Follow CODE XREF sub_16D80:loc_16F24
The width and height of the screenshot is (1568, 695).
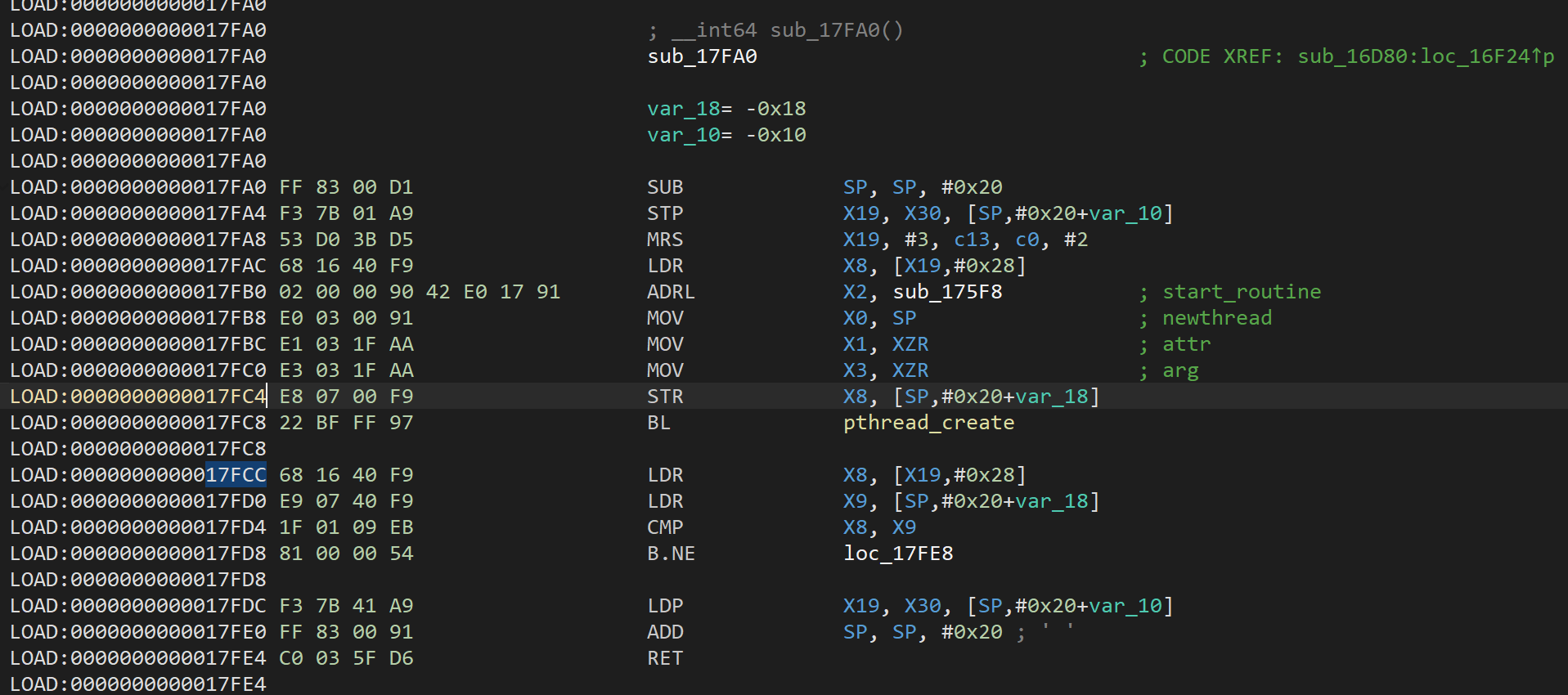click(x=1425, y=56)
